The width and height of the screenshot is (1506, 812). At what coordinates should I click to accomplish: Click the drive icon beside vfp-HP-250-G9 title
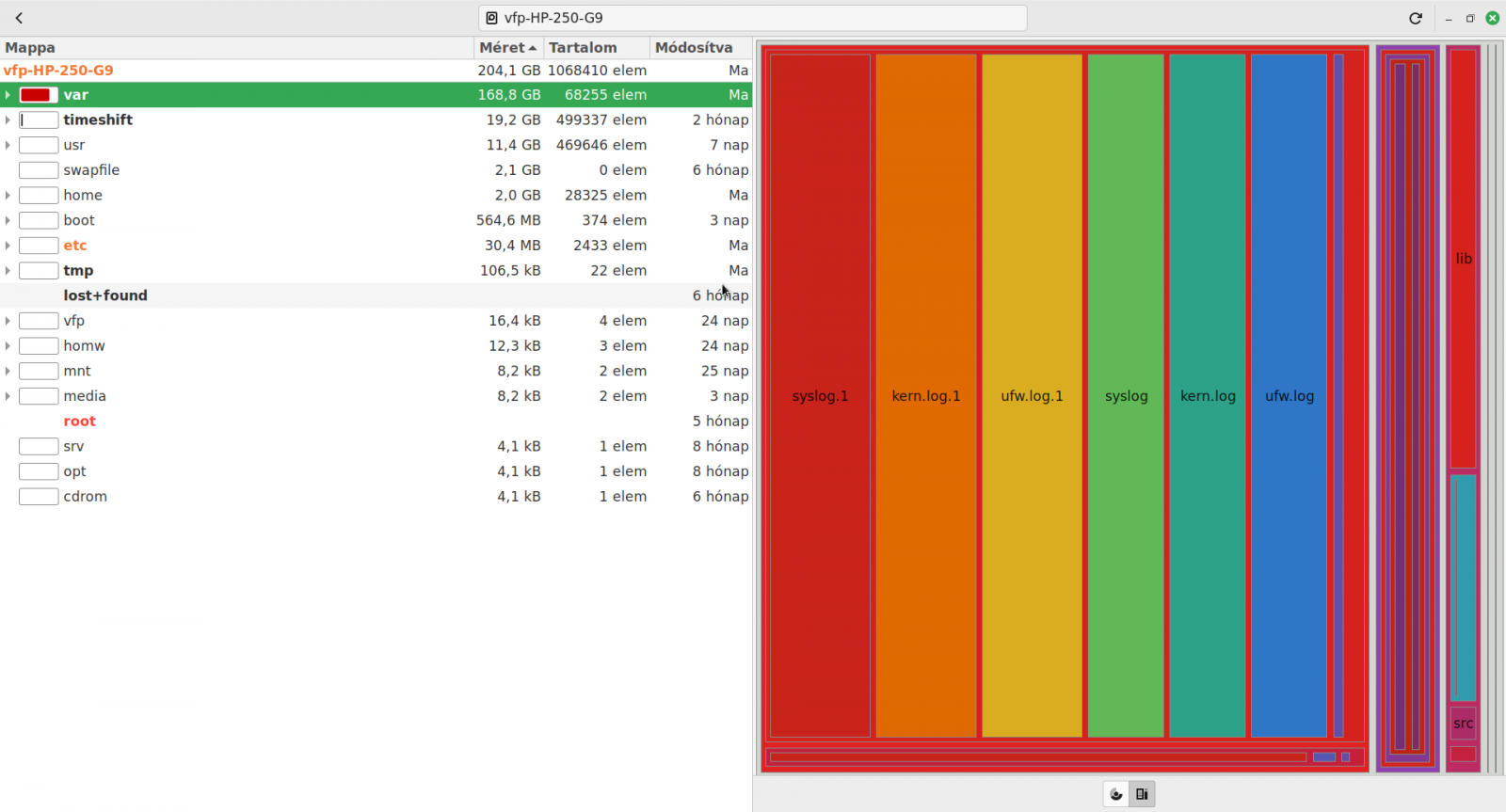coord(491,18)
